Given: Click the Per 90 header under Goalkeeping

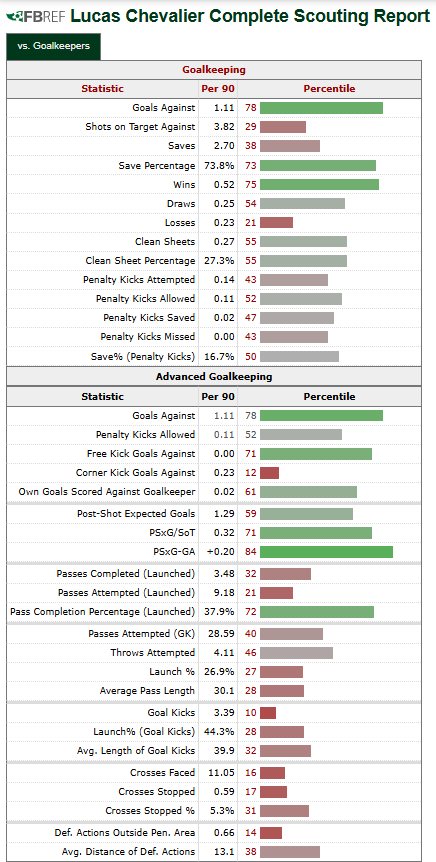Looking at the screenshot, I should click(218, 89).
